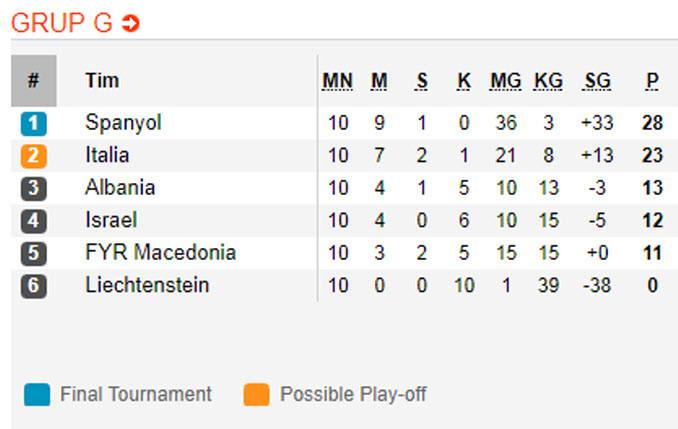The height and width of the screenshot is (429, 678).
Task: Sort by the # rank column header
Action: point(34,80)
